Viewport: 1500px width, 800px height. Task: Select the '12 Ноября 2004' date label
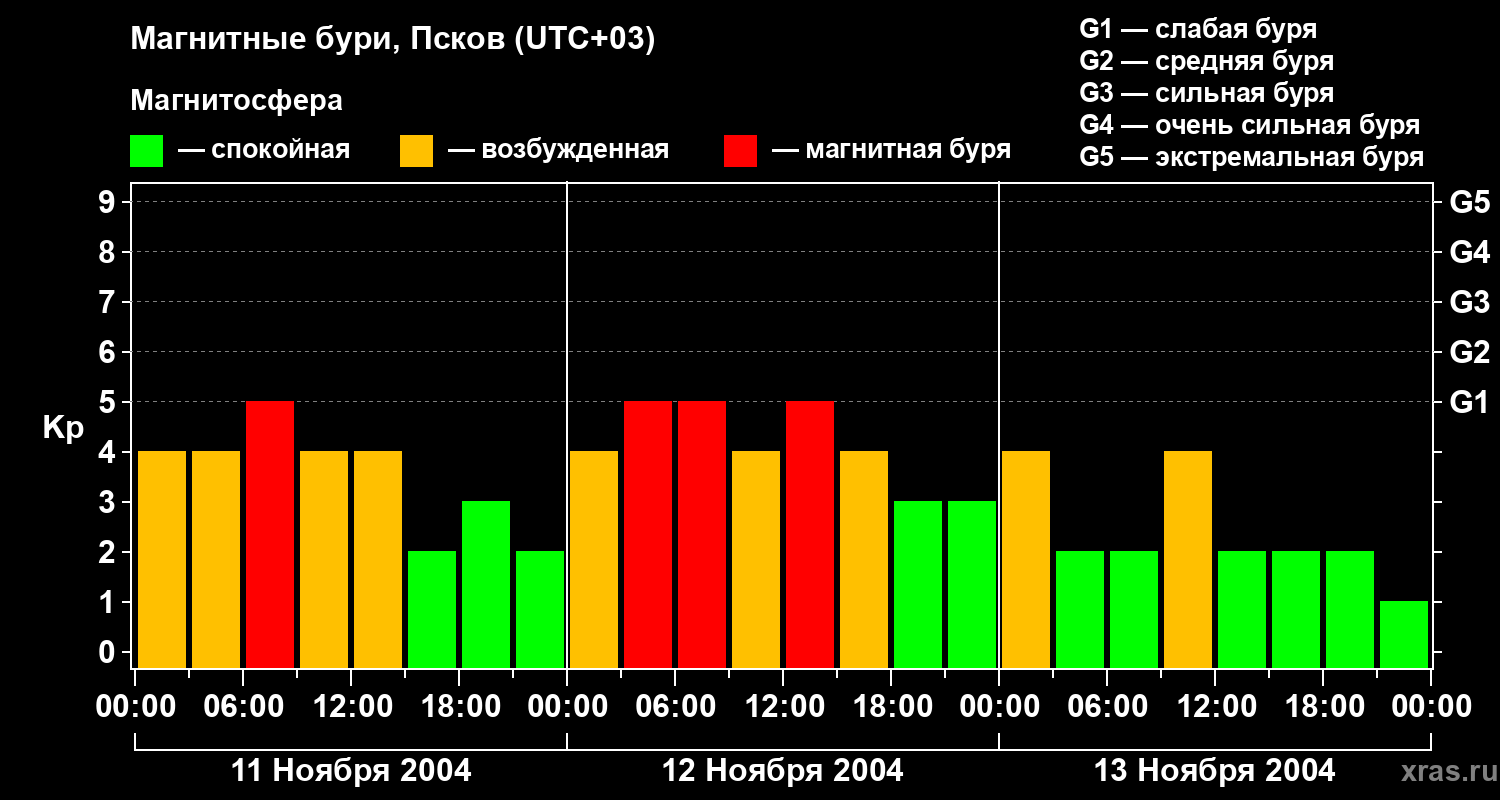[783, 771]
